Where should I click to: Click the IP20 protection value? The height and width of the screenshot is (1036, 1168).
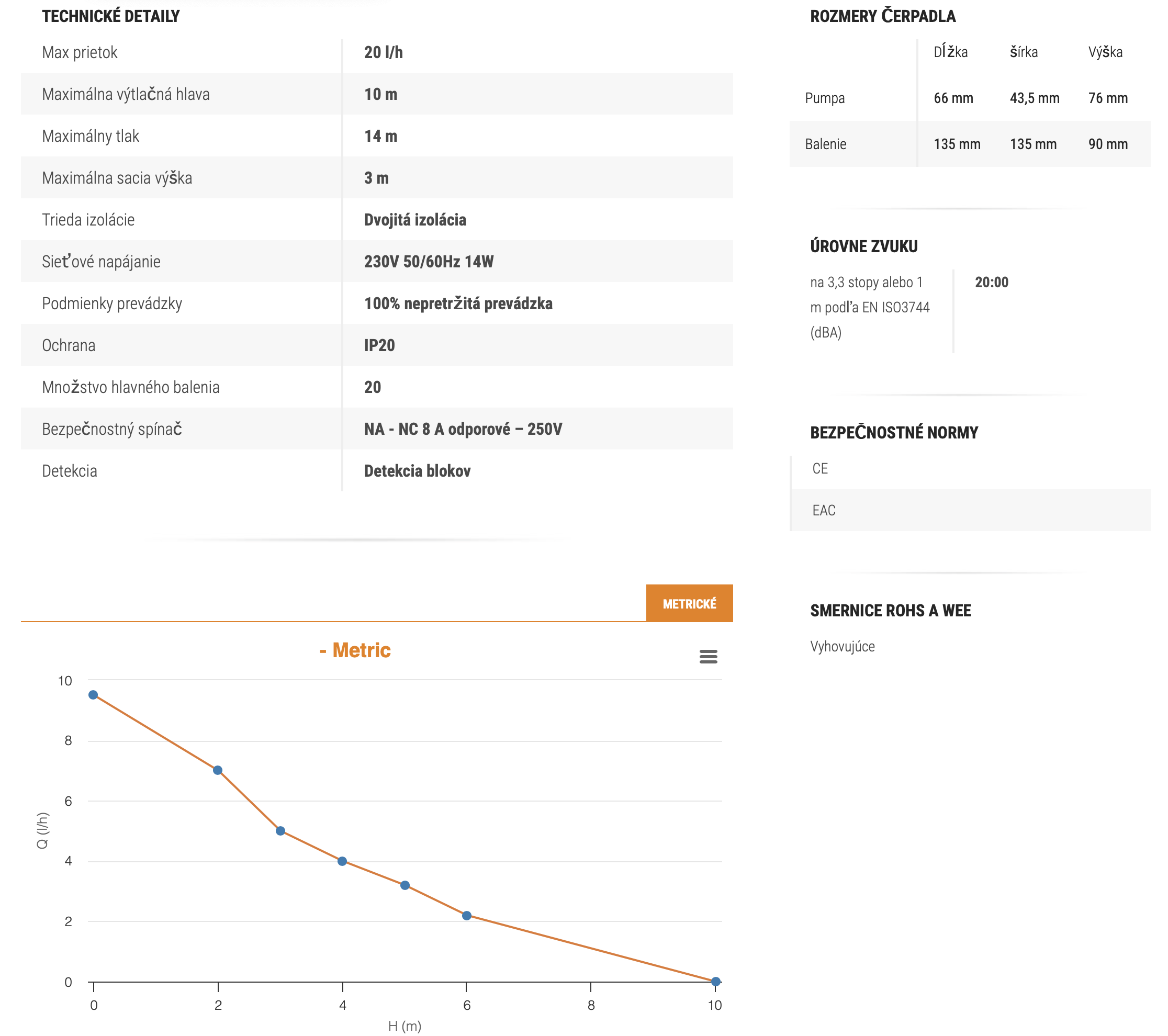pos(379,345)
